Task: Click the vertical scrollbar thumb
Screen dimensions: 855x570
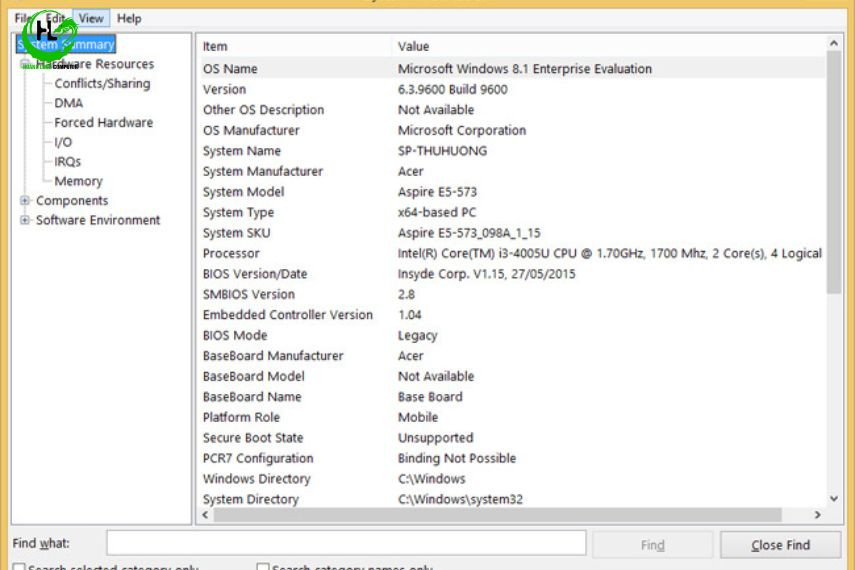Action: coord(834,172)
